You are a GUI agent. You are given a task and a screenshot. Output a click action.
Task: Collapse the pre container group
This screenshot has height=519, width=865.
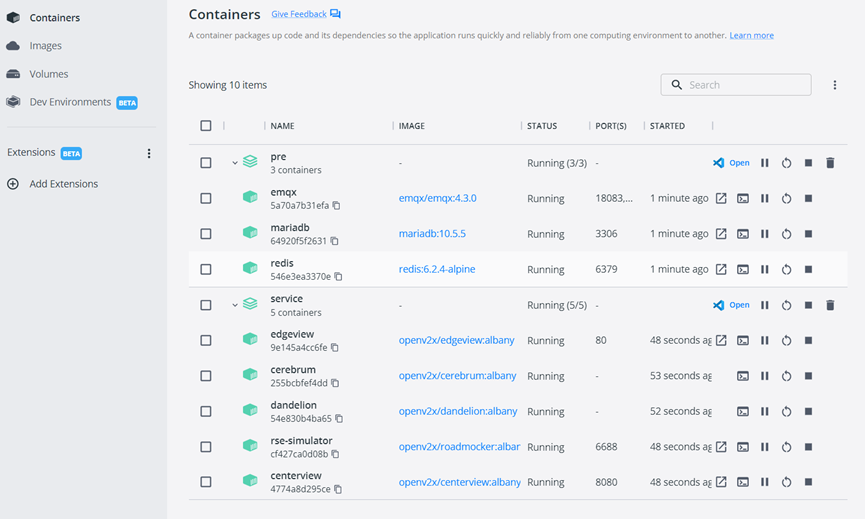click(235, 163)
